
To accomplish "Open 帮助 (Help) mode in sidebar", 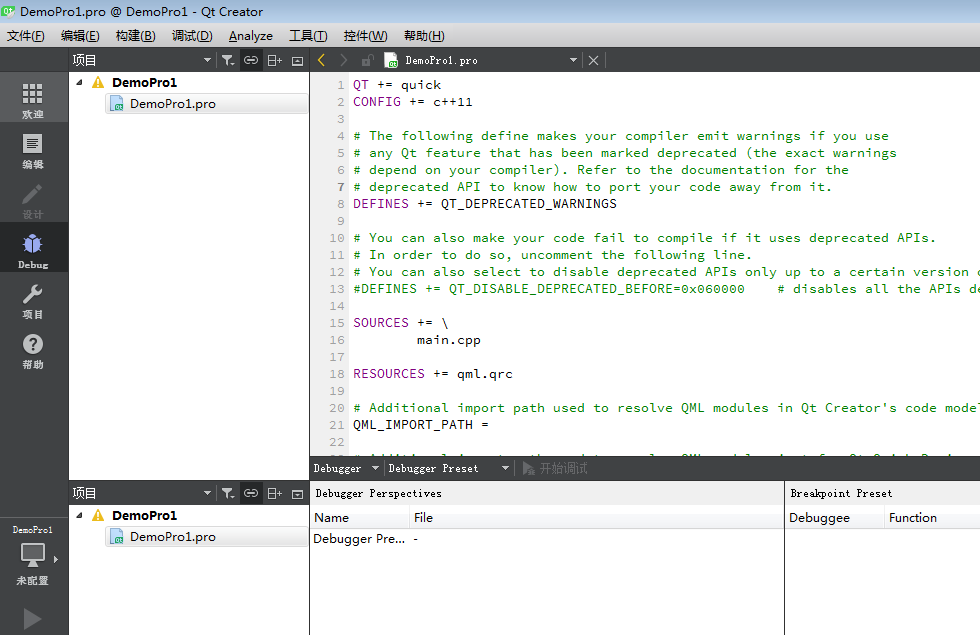I will [33, 350].
